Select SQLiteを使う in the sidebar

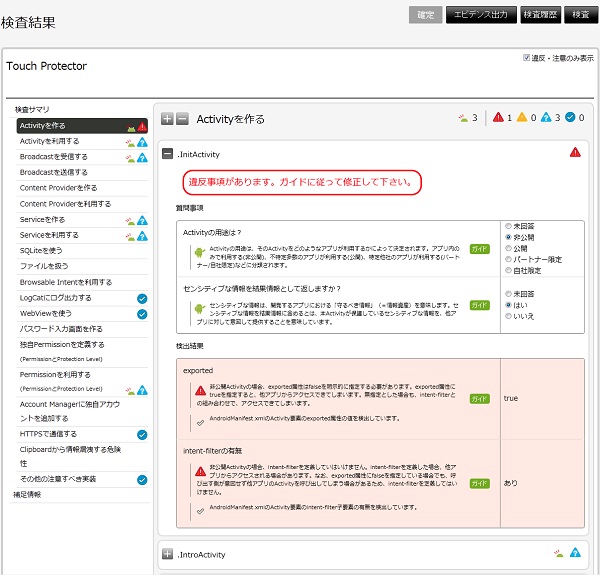[41, 250]
